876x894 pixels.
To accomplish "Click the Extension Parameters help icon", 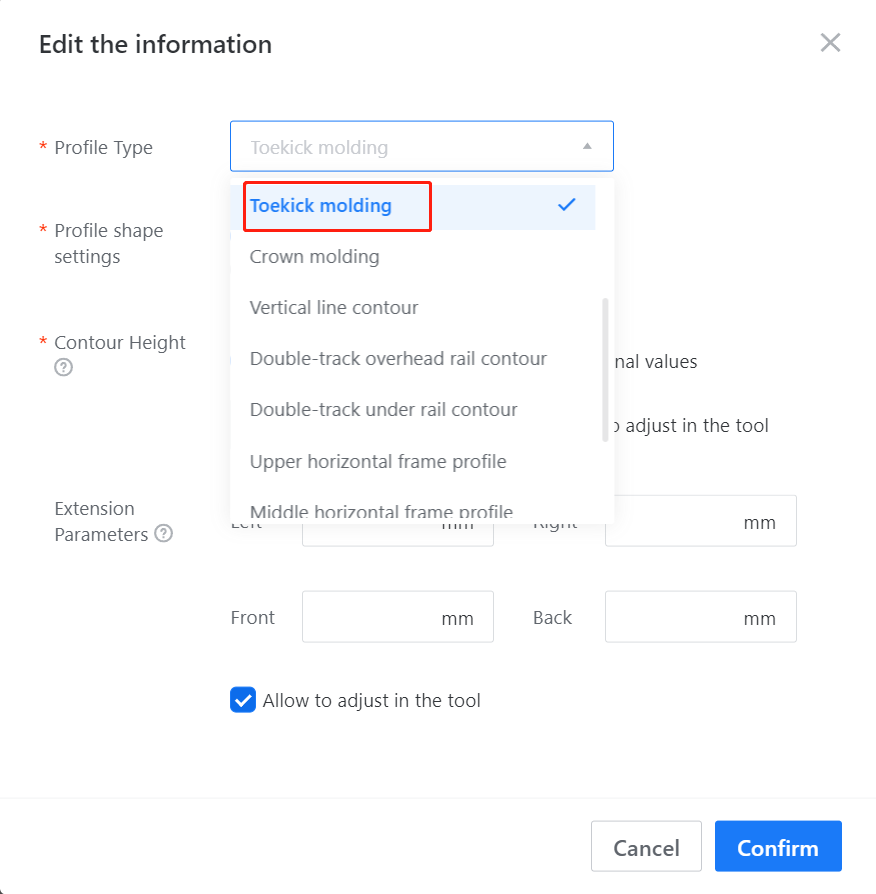I will 163,534.
